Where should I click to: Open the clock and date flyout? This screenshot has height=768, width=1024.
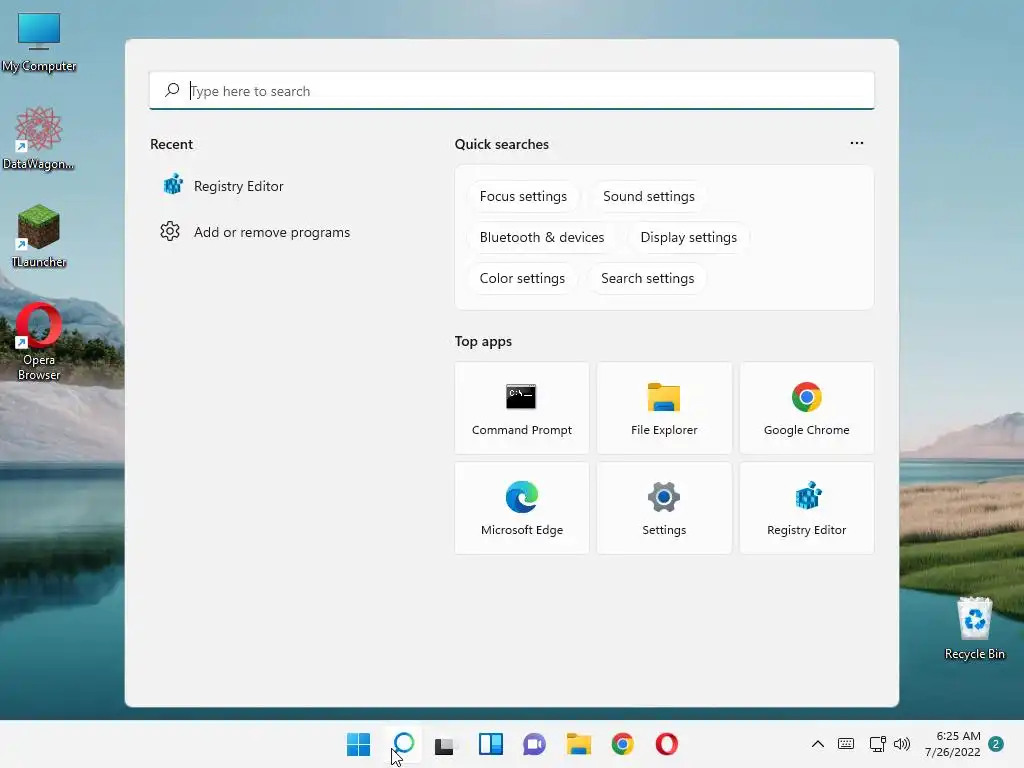[x=952, y=744]
